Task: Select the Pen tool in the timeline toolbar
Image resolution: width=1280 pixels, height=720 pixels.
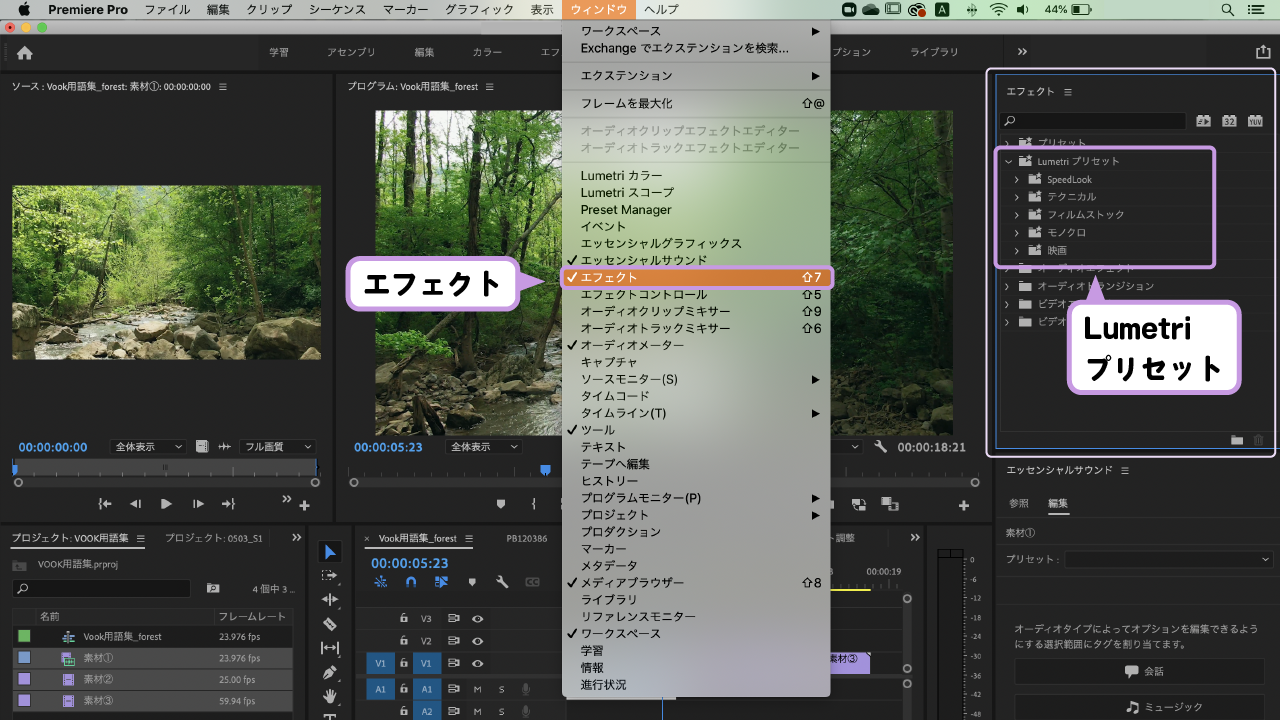Action: (330, 671)
